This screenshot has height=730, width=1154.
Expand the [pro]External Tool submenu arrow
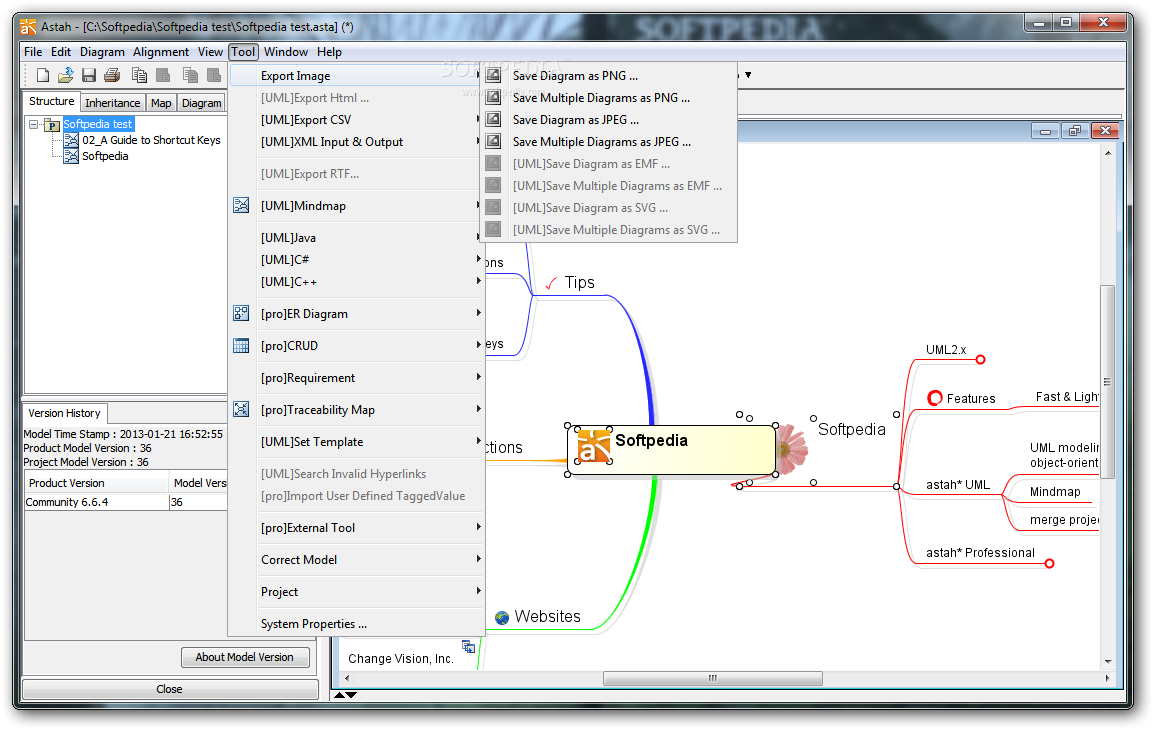point(478,527)
